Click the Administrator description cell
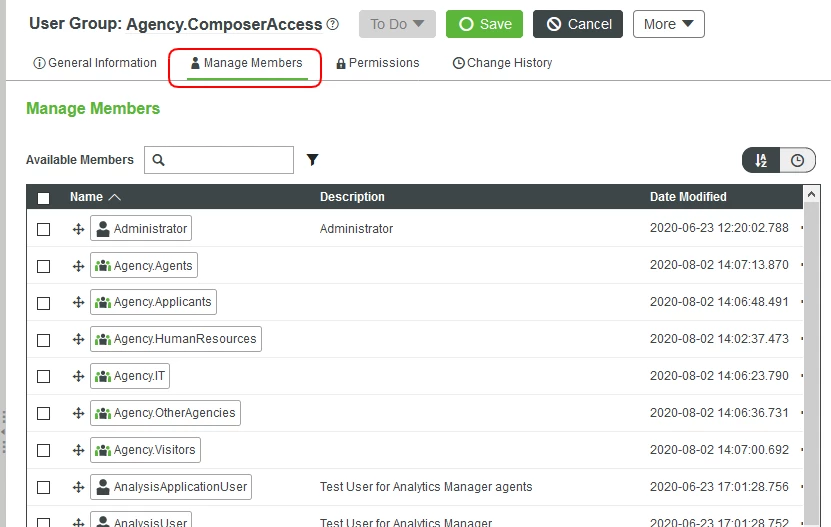This screenshot has height=527, width=831. pos(356,229)
